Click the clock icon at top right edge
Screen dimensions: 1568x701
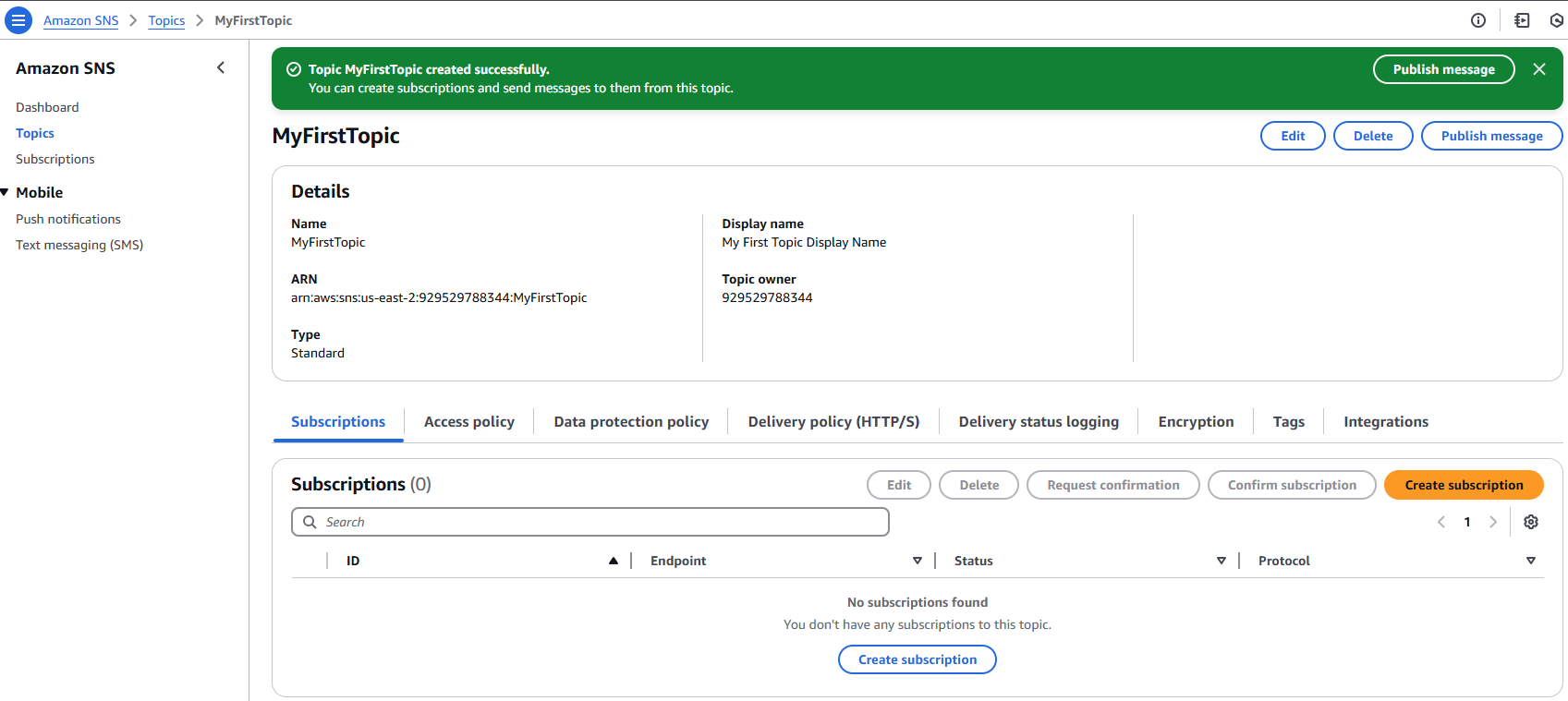point(1557,20)
